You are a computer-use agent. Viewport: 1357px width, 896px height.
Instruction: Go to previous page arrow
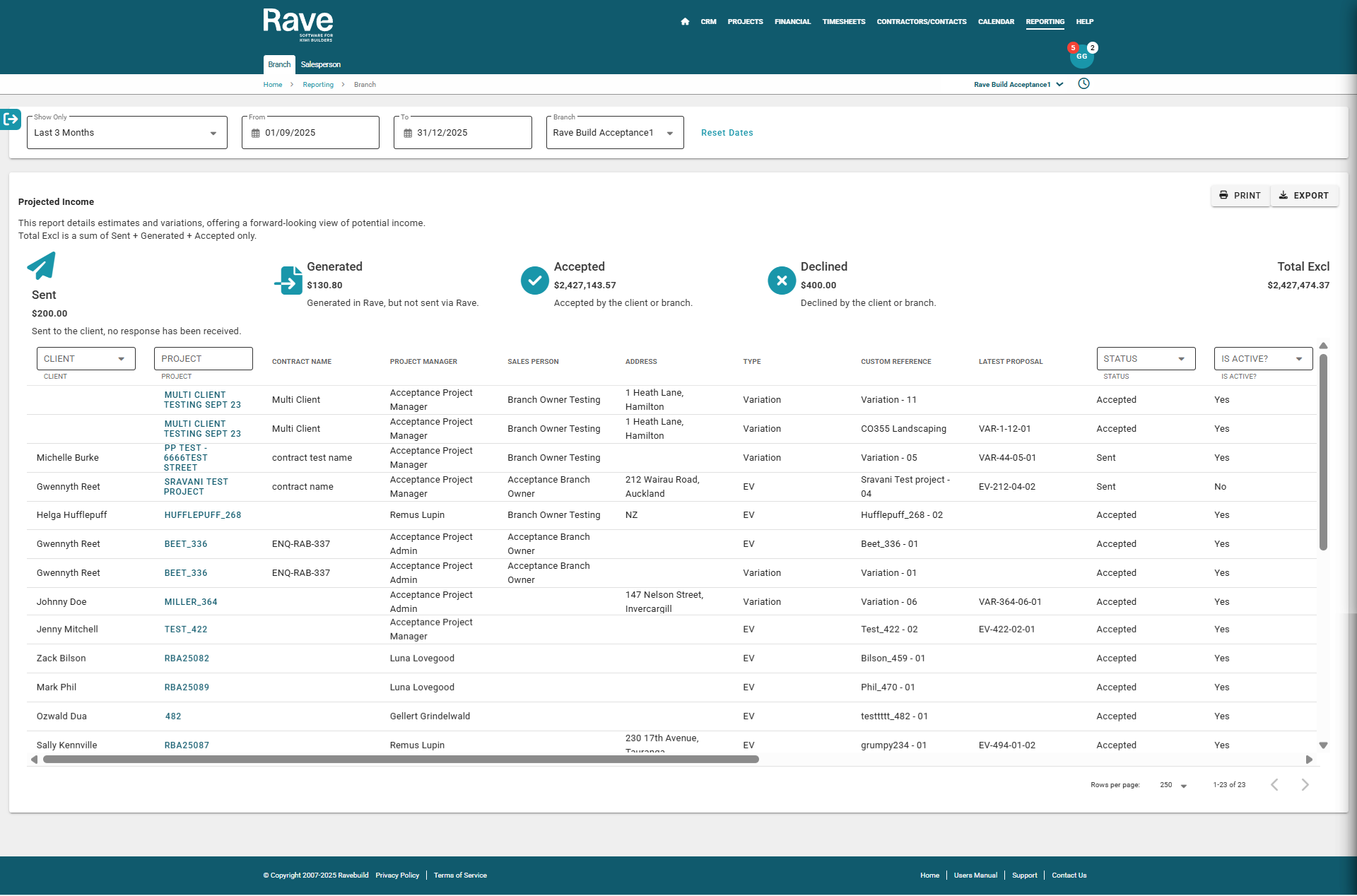point(1274,785)
